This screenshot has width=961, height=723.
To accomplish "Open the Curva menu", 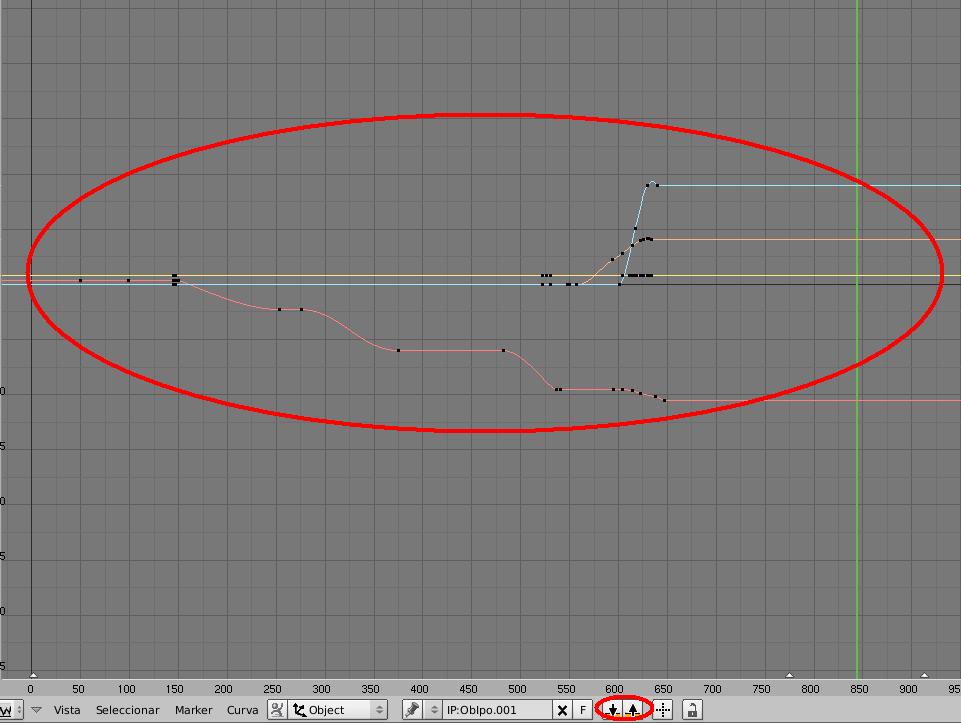I will click(x=242, y=710).
